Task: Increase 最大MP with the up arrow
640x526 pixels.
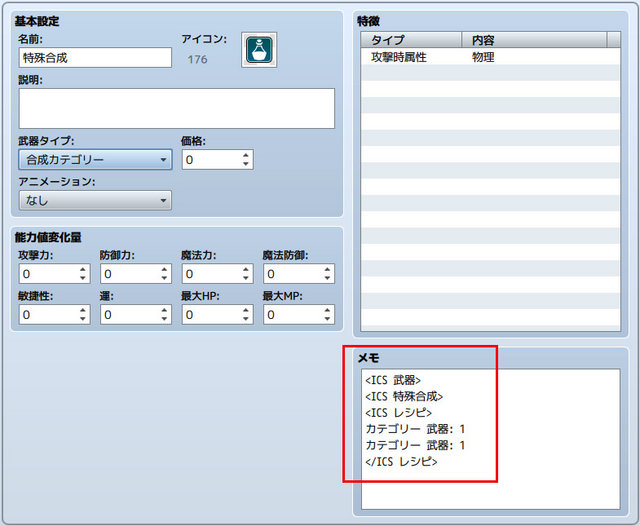Action: [327, 310]
